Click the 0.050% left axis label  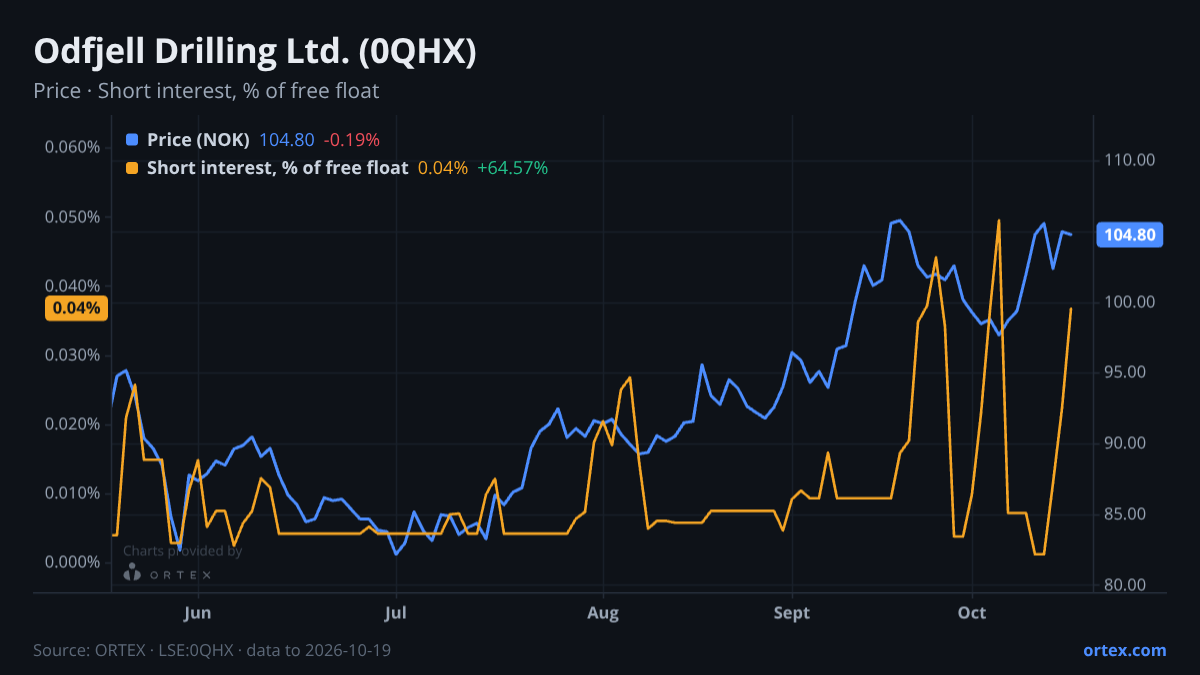tap(72, 217)
